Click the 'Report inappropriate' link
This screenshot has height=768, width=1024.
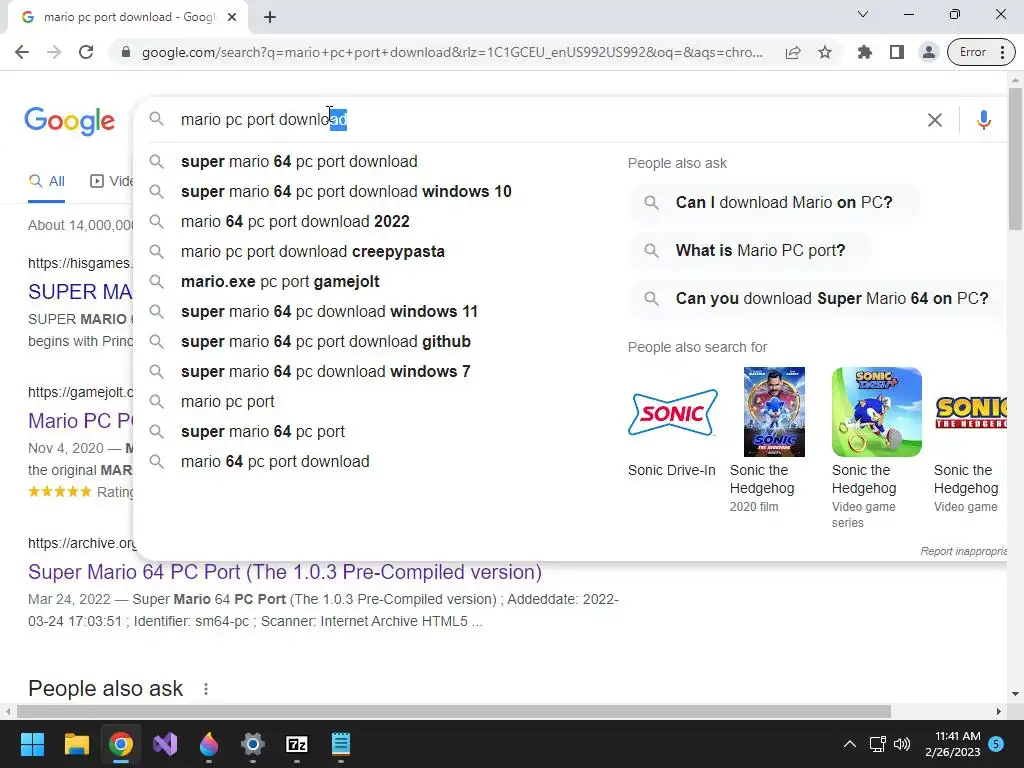pos(963,551)
